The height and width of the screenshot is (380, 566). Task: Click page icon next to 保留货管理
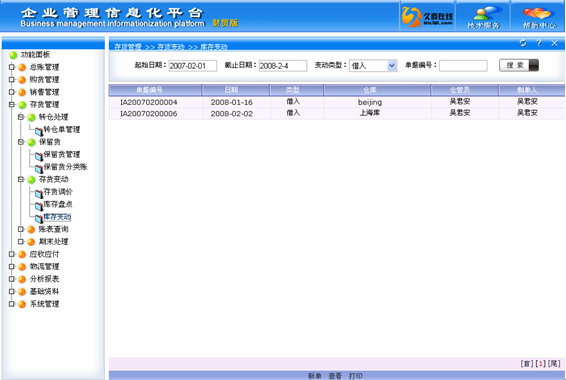pyautogui.click(x=39, y=156)
